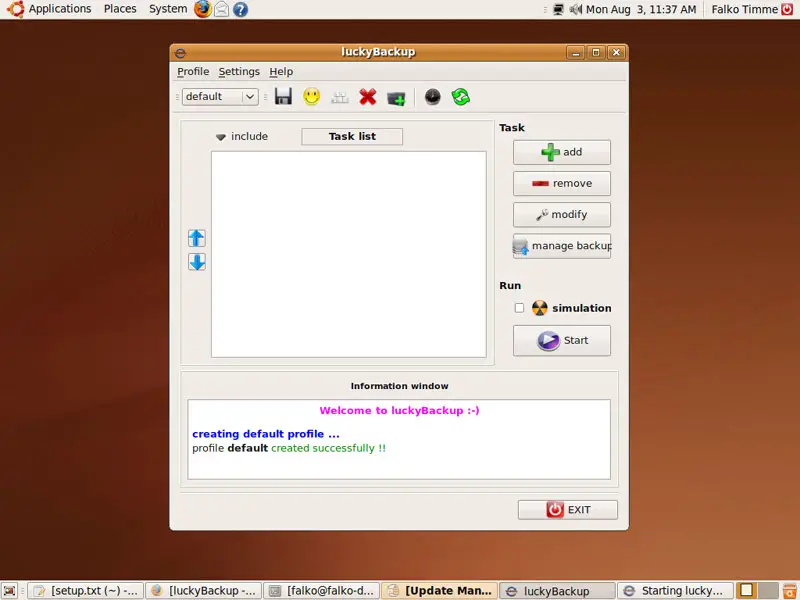Viewport: 800px width, 600px height.
Task: Save the current profile with floppy icon
Action: click(283, 96)
